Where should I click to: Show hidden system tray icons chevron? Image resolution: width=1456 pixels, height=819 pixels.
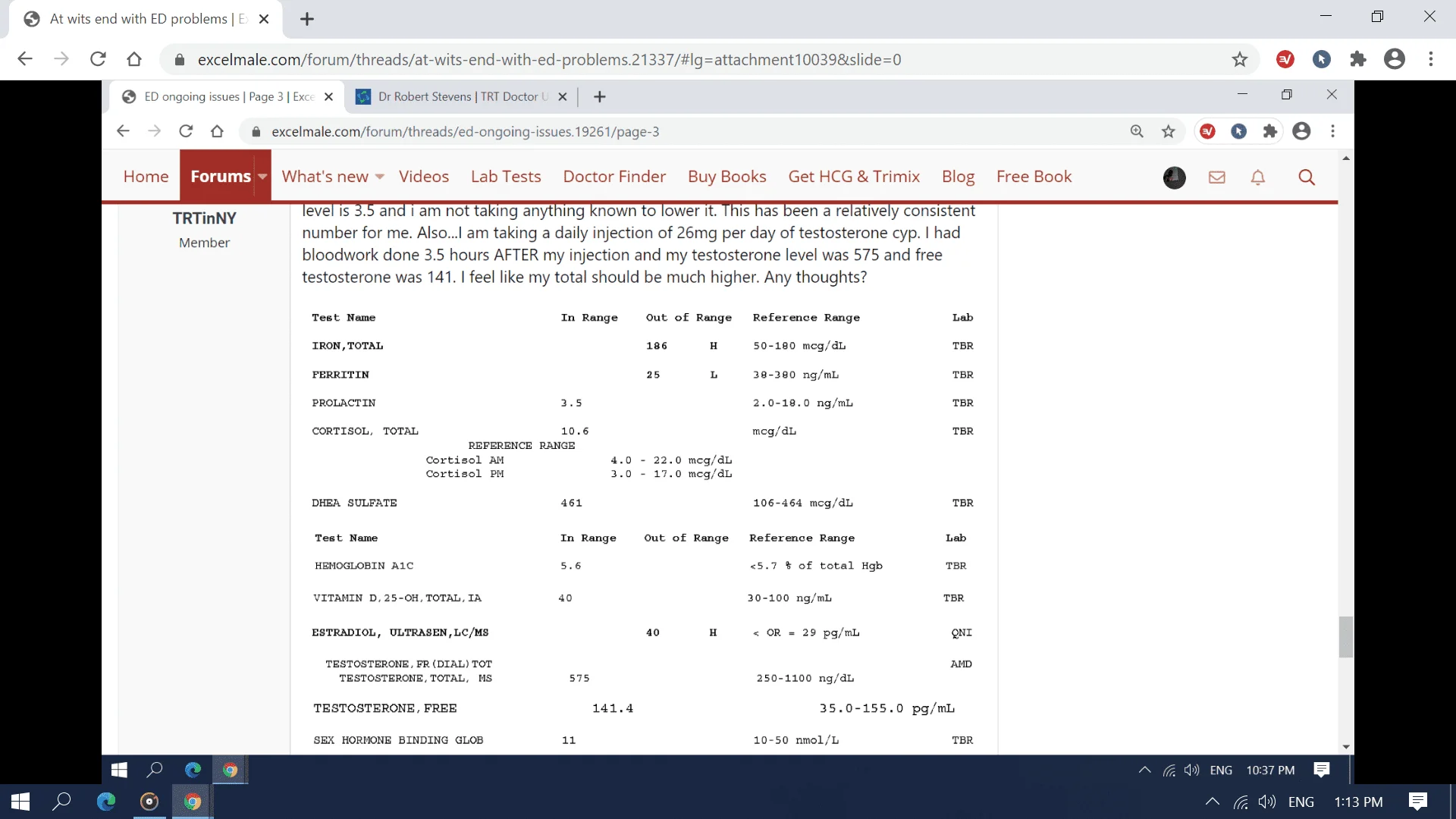(1212, 802)
